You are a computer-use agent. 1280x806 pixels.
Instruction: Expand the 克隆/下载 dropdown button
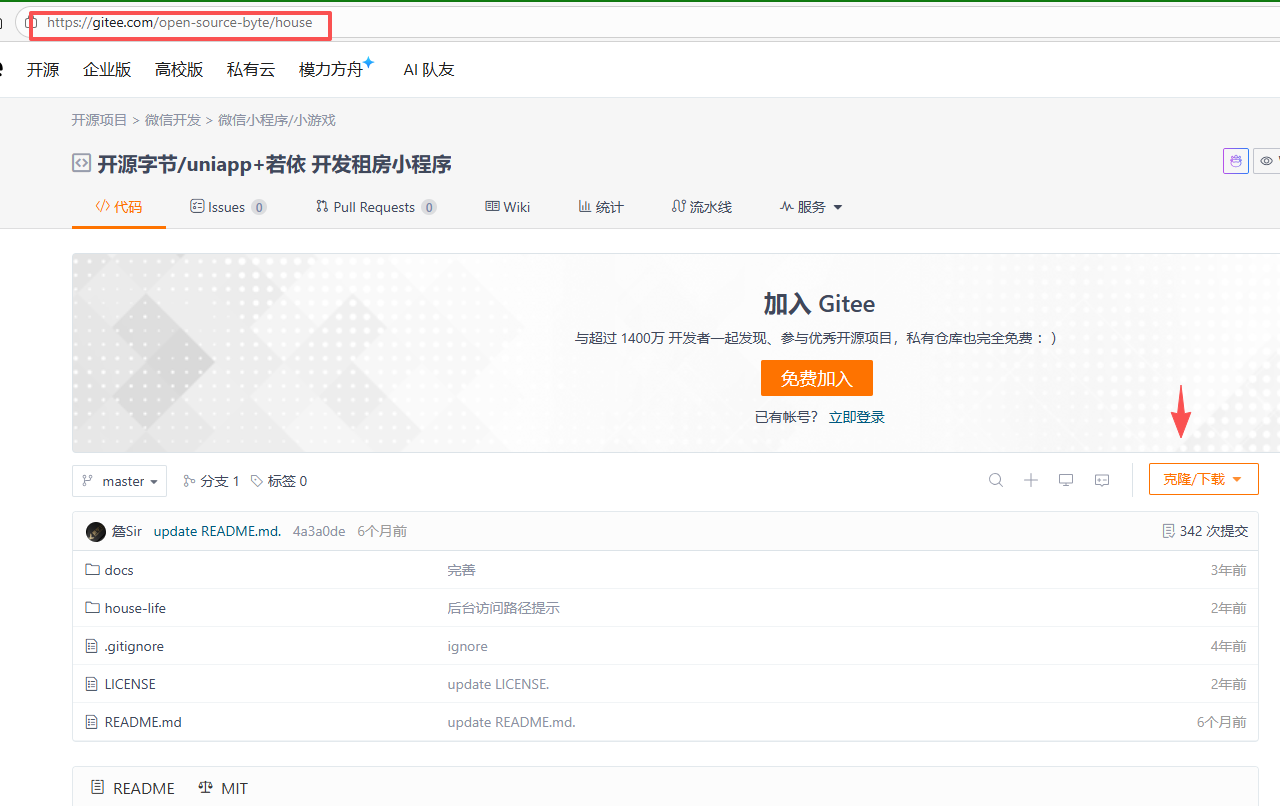click(1203, 480)
